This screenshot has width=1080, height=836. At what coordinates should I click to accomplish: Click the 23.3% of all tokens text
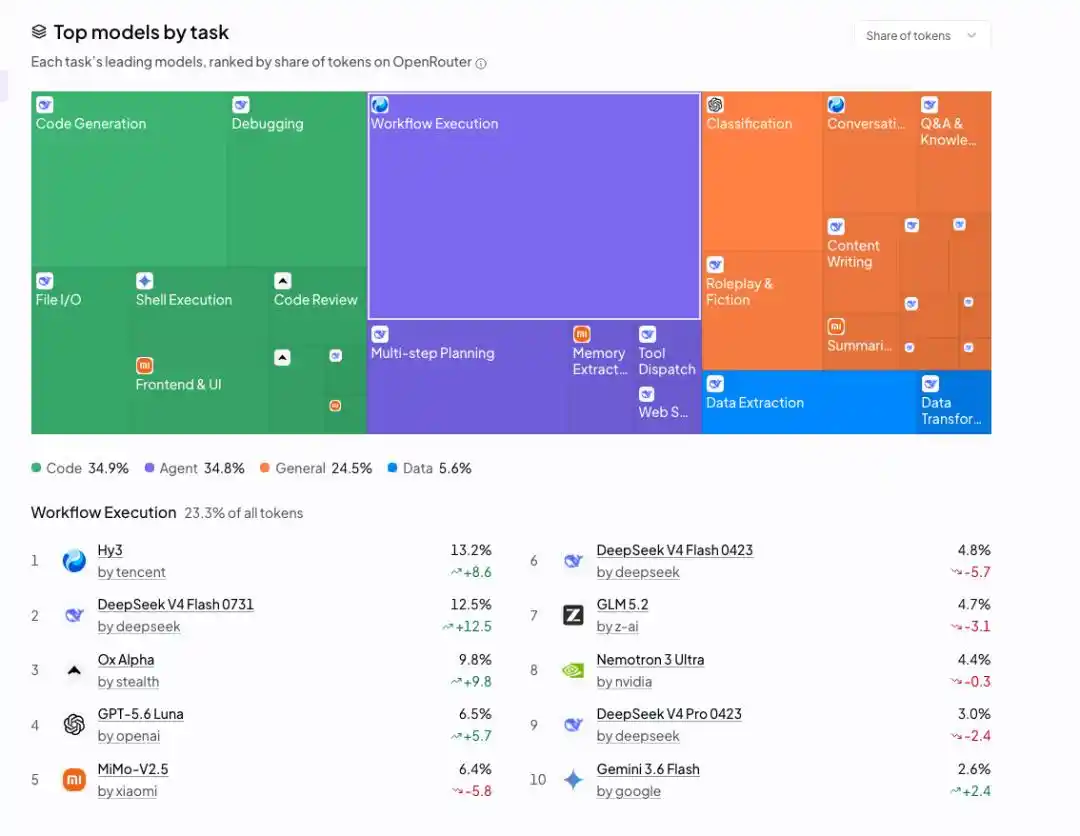click(244, 513)
